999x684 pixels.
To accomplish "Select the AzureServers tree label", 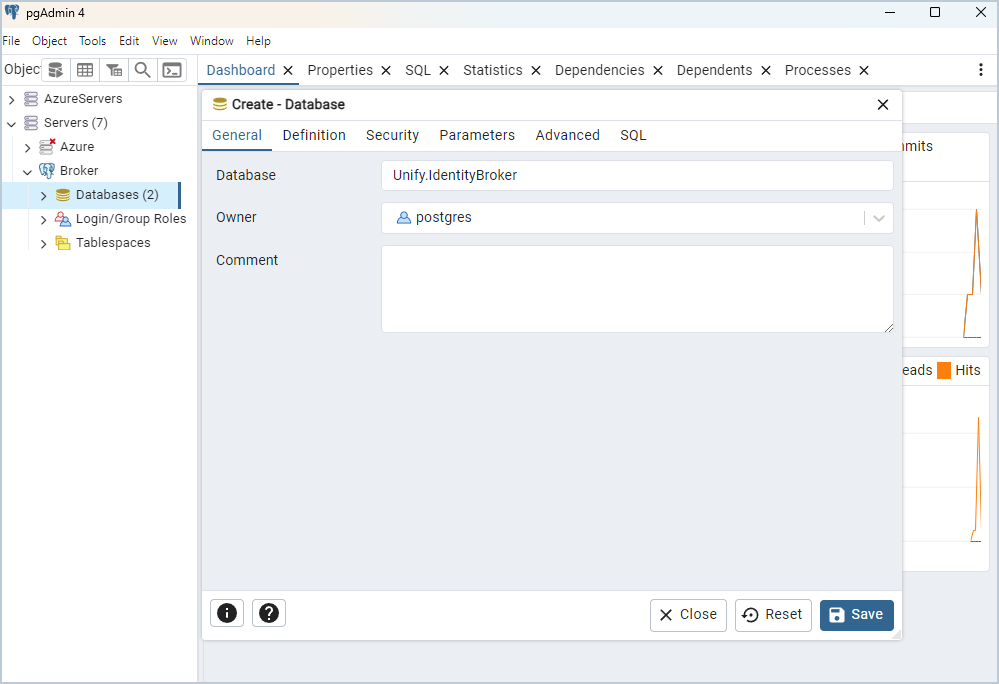I will tap(83, 99).
